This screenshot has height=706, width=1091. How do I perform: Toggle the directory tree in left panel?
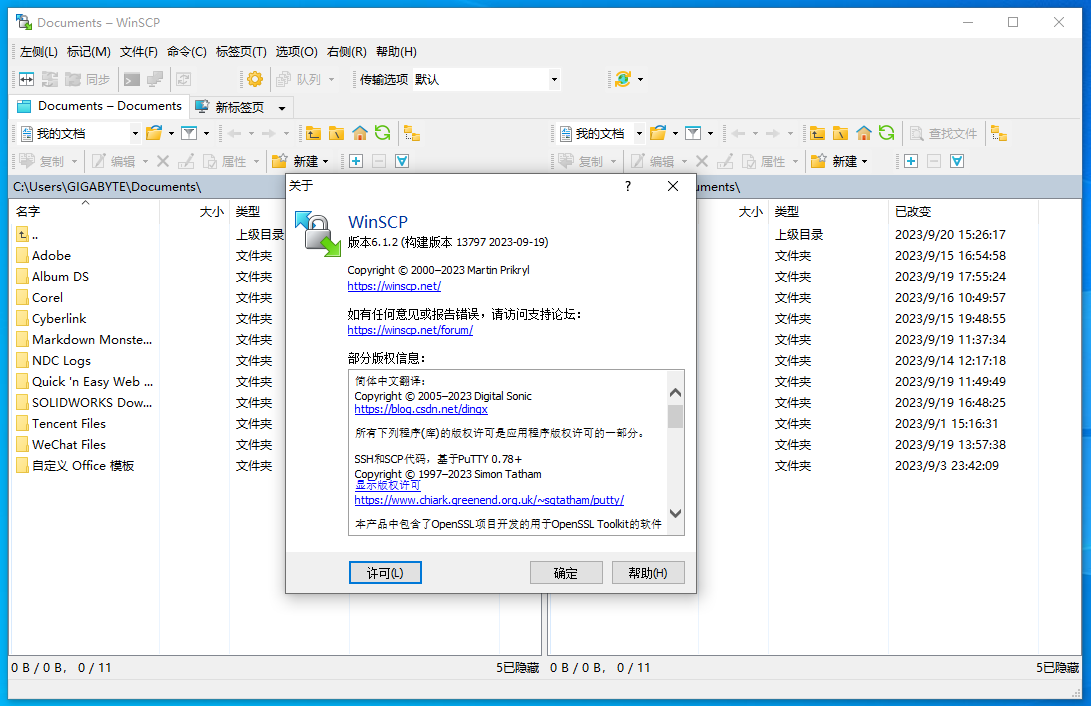pos(411,133)
